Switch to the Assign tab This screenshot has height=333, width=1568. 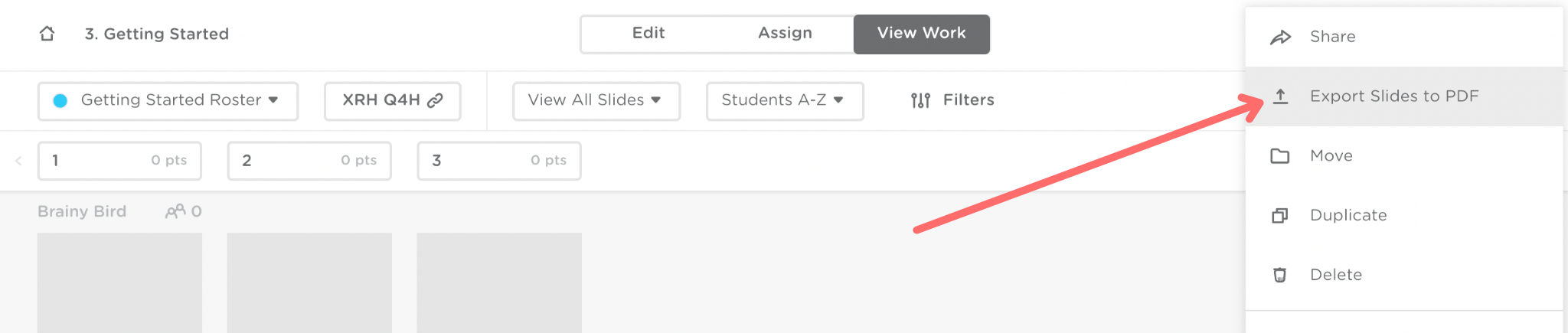point(785,34)
